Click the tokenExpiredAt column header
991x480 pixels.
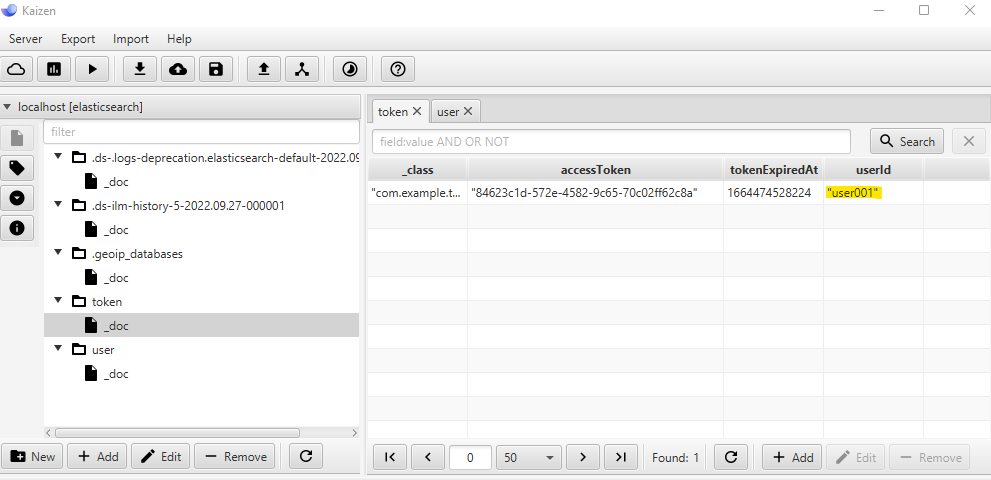pos(774,169)
